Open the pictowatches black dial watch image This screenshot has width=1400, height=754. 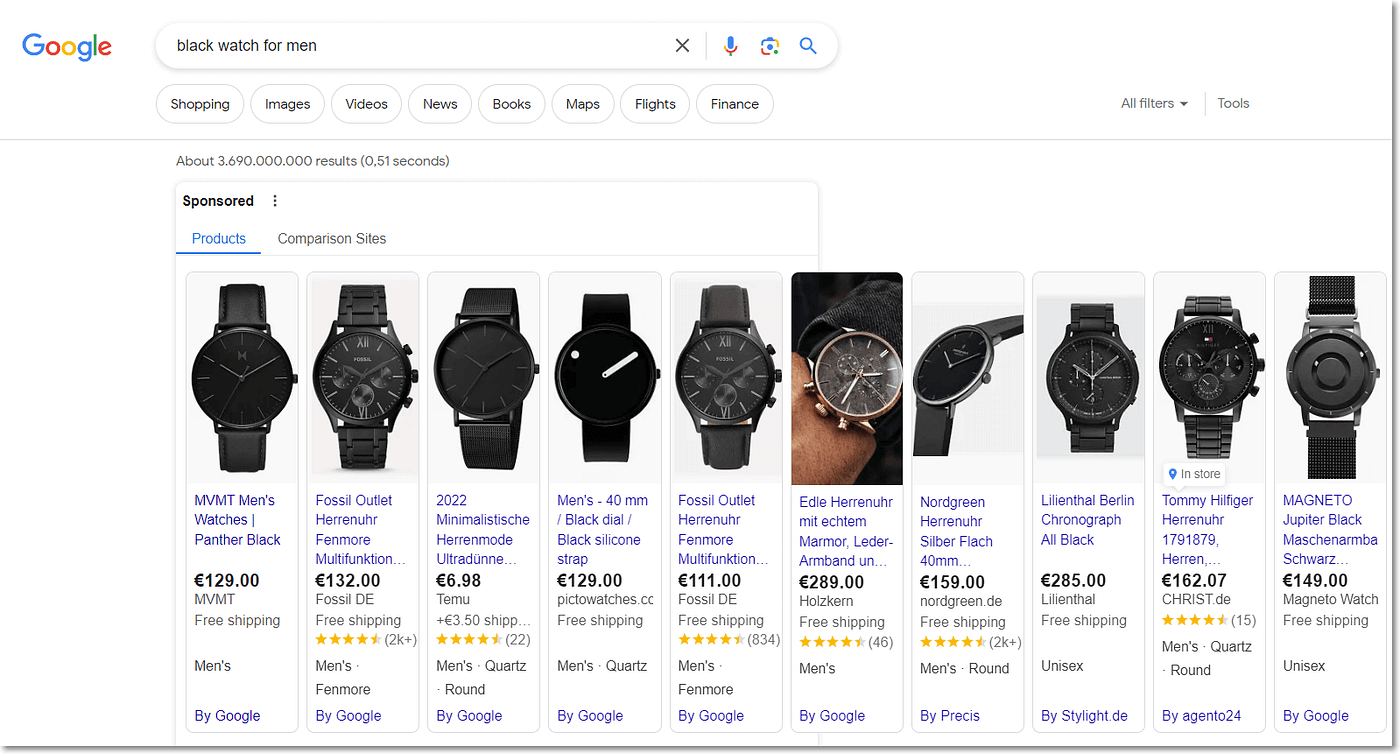click(x=605, y=379)
